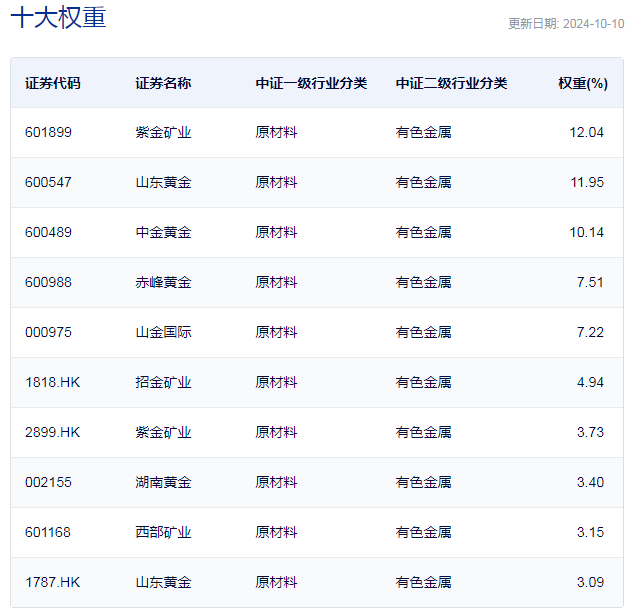This screenshot has height=614, width=630.
Task: Select the 湖南黄金 security name
Action: 163,482
